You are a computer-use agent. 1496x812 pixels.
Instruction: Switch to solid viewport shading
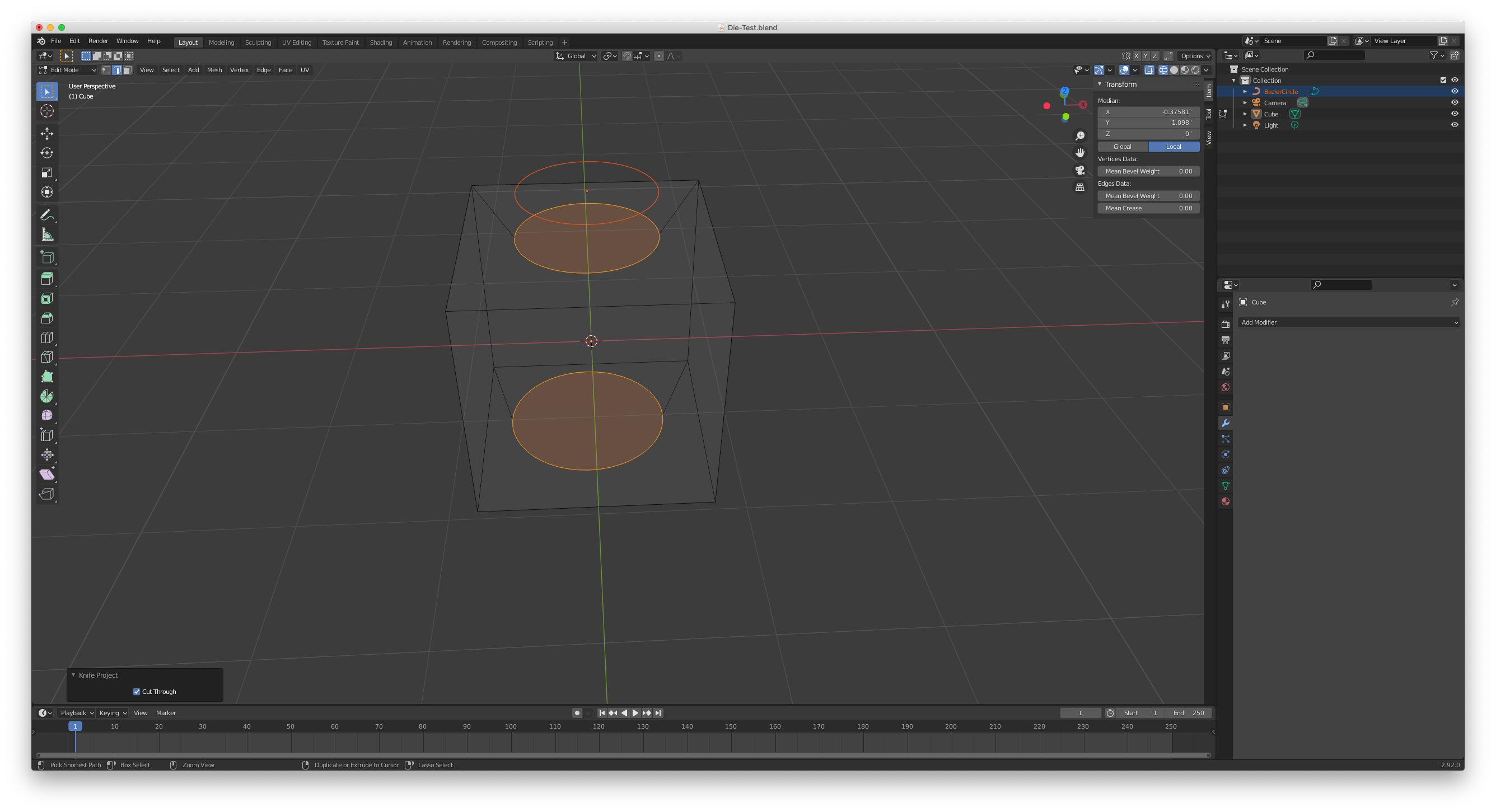pos(1174,70)
